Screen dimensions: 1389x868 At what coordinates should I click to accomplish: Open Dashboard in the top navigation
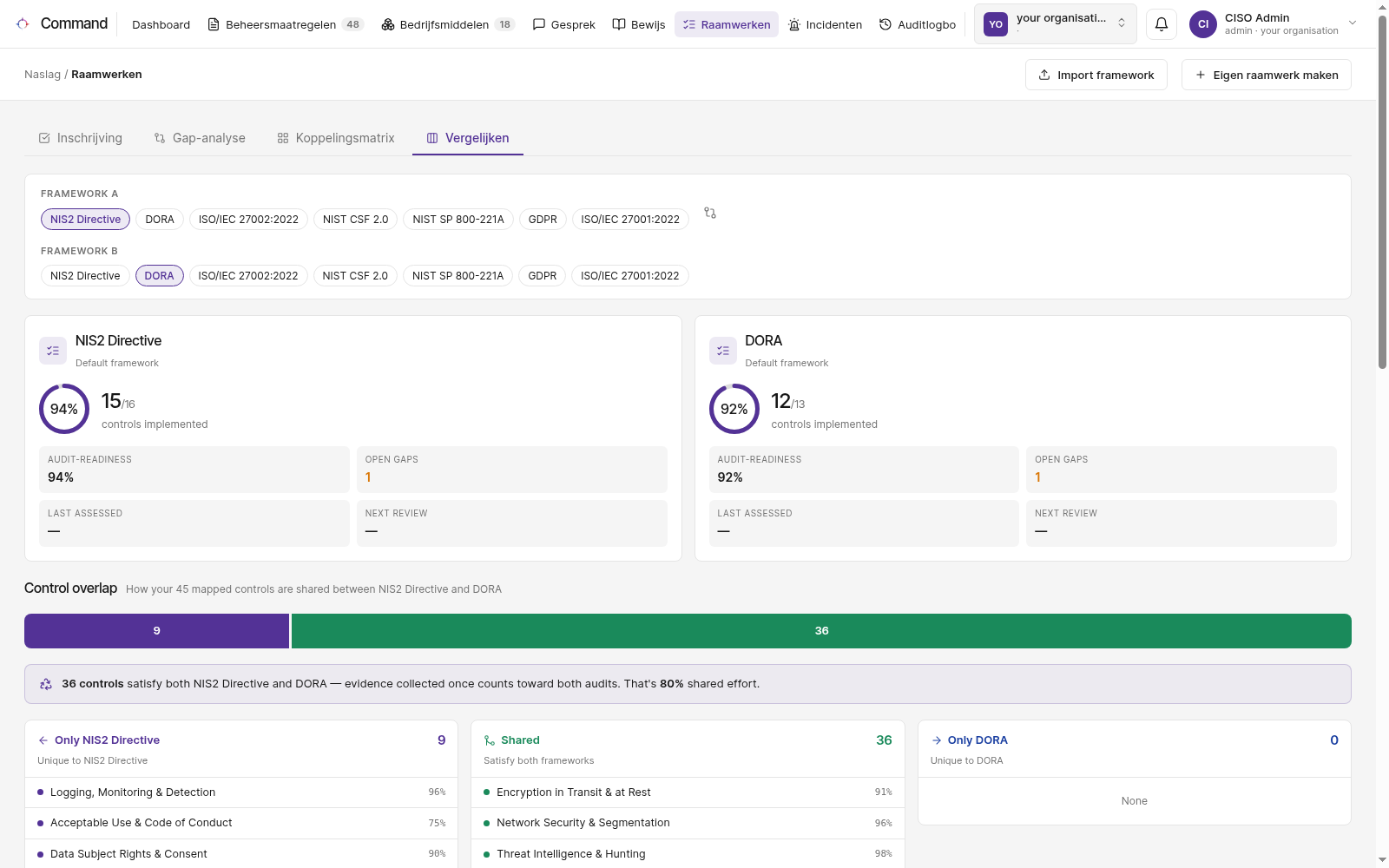pos(161,24)
